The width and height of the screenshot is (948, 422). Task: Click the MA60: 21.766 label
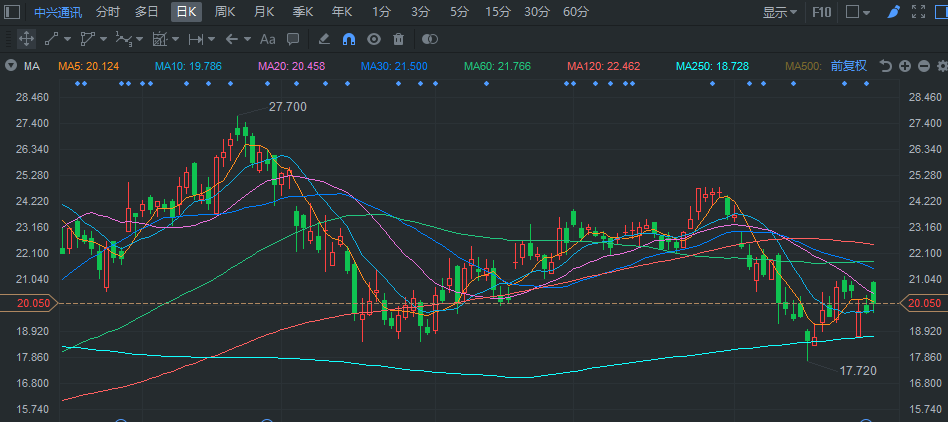[497, 66]
